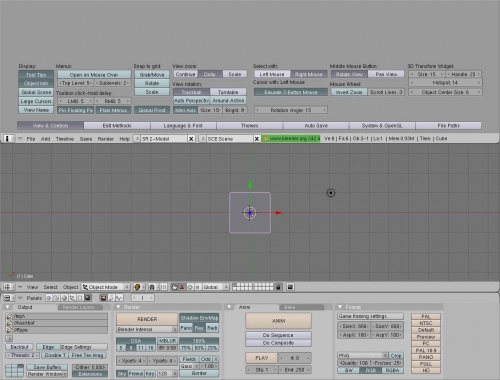Screen dimensions: 500x380
Task: Switch to the Logic context icon
Action: tap(48, 298)
